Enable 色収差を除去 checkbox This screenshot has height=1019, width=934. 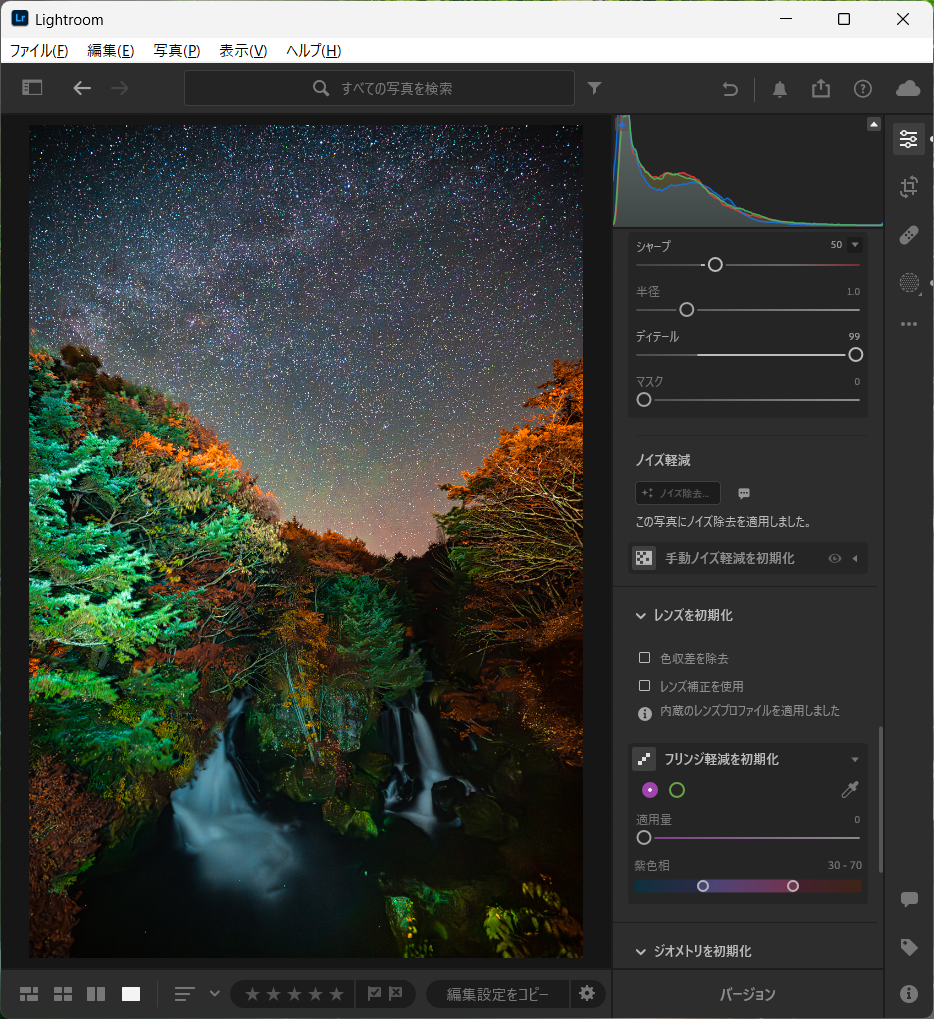pyautogui.click(x=645, y=658)
